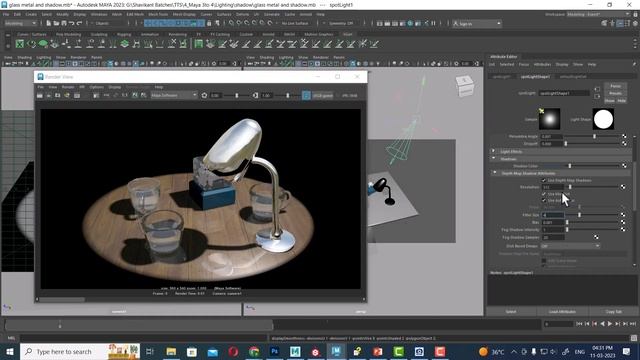Click the Light Shape white circle thumbnail
This screenshot has width=640, height=360.
point(603,119)
